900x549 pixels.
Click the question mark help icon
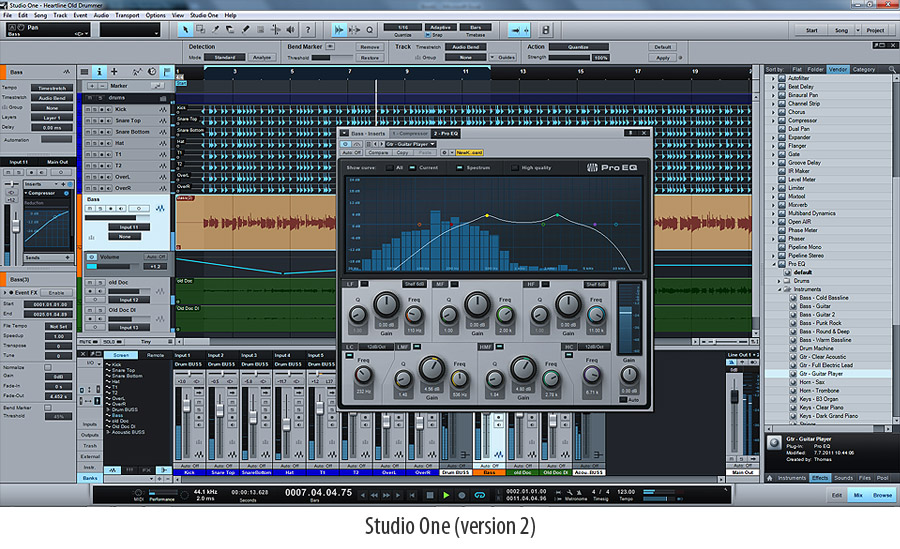point(310,30)
